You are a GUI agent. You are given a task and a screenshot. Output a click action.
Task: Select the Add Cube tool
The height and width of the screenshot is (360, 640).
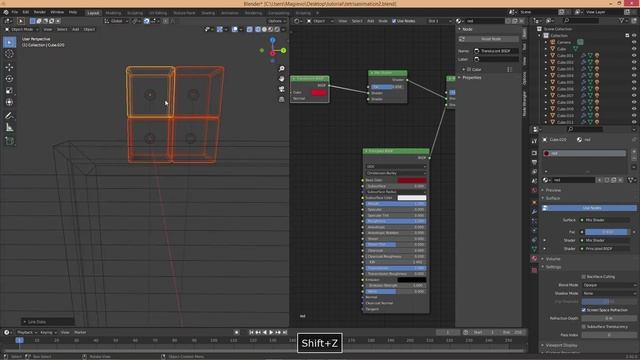[9, 141]
